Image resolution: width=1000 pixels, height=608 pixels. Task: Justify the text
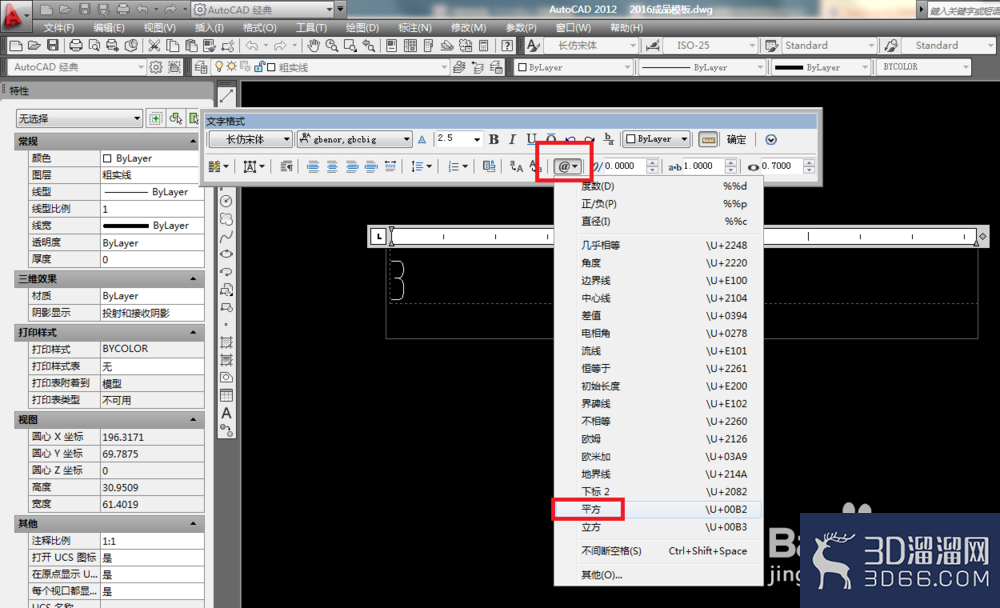[371, 167]
